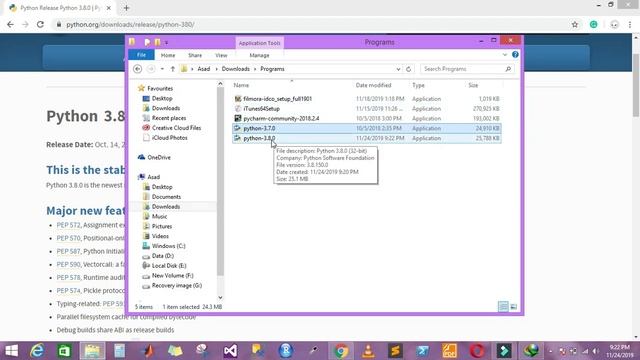The height and width of the screenshot is (360, 640).
Task: Open Chrome's three-dot menu
Action: pos(630,24)
